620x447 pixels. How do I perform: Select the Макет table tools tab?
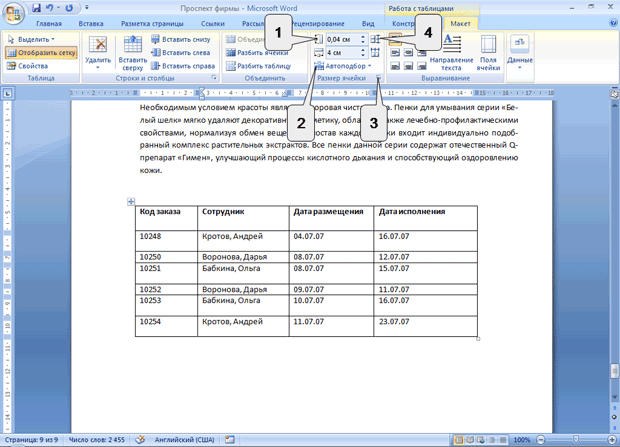461,24
